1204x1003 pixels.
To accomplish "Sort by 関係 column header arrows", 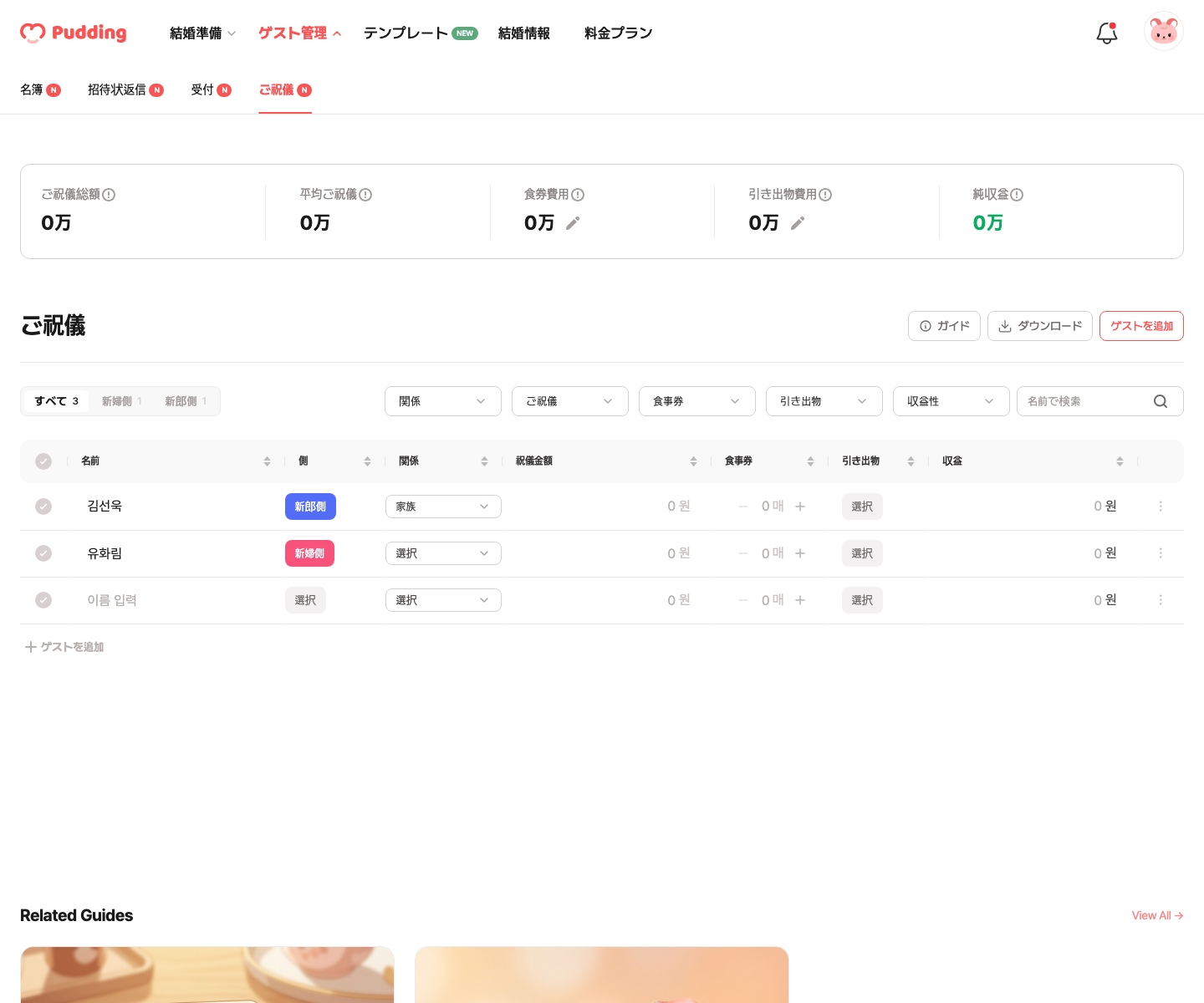I will [x=484, y=461].
